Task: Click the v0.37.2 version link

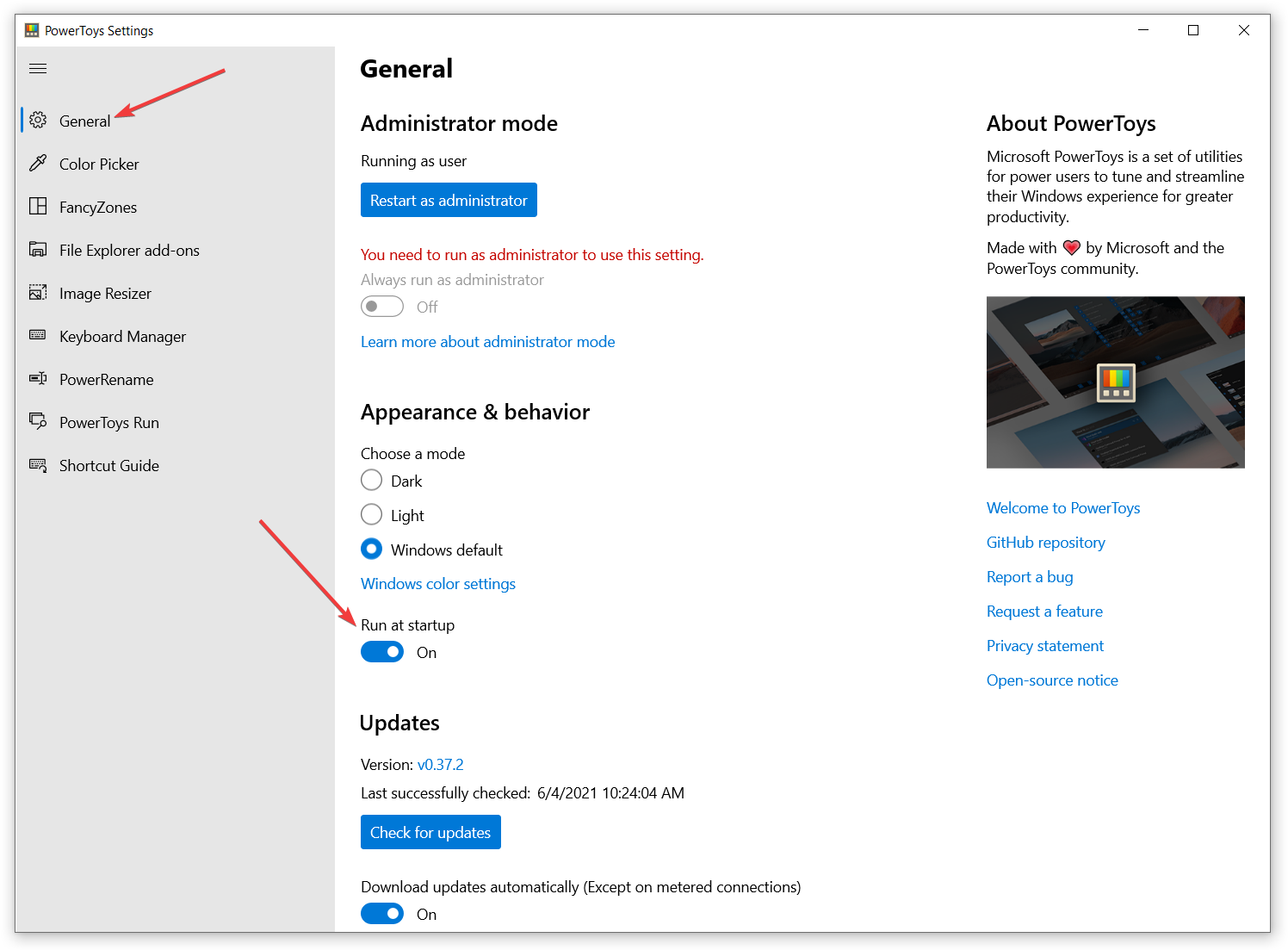Action: coord(441,765)
